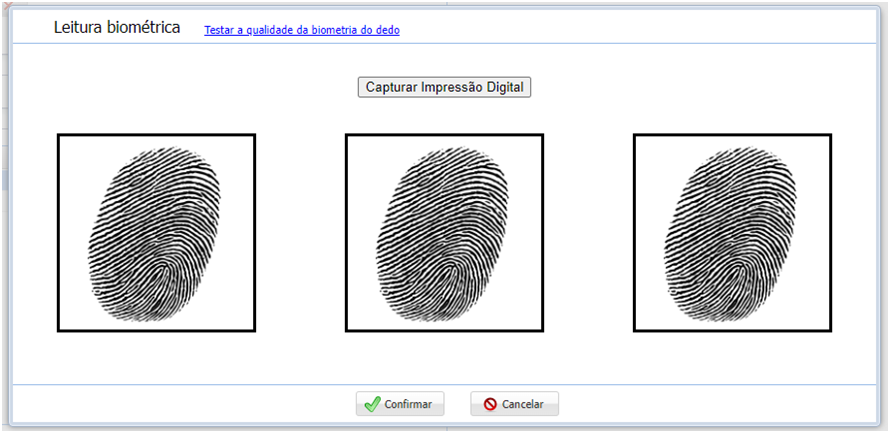Image resolution: width=890 pixels, height=433 pixels.
Task: Click the Capturar Impressão Digital button
Action: point(444,87)
